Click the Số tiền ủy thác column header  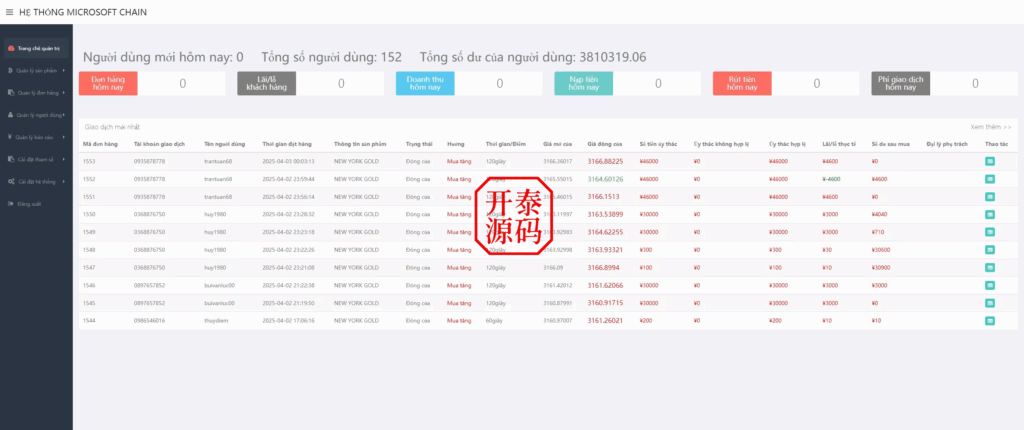click(x=658, y=144)
